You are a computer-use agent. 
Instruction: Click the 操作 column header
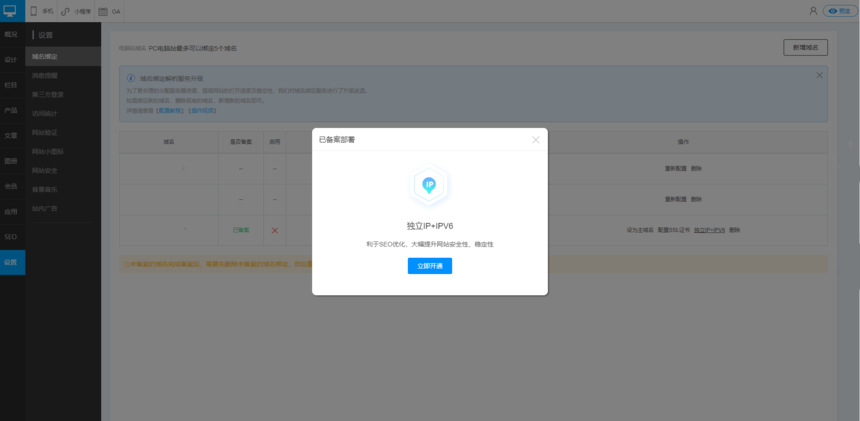(x=683, y=142)
